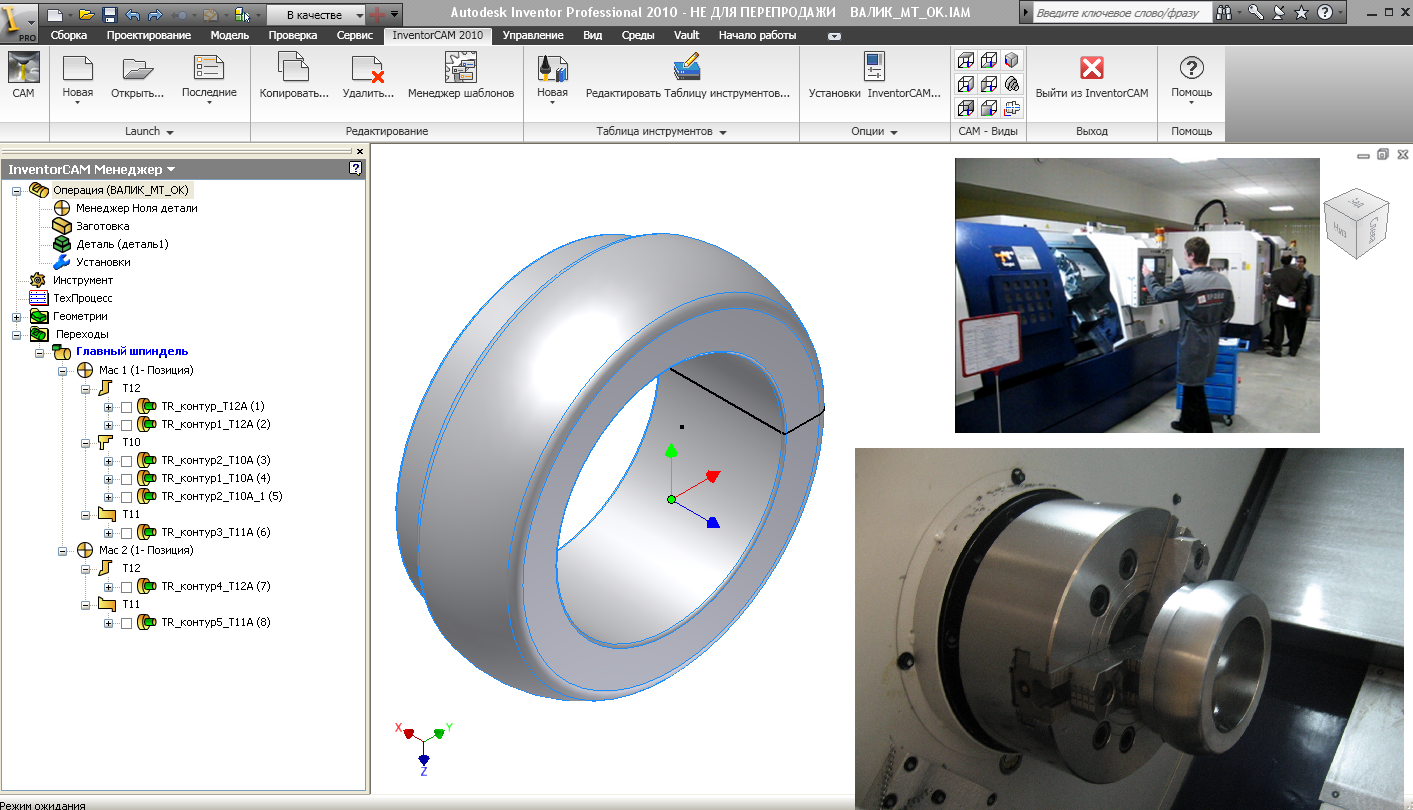
Task: Click the key icon in the title bar
Action: [x=1257, y=13]
